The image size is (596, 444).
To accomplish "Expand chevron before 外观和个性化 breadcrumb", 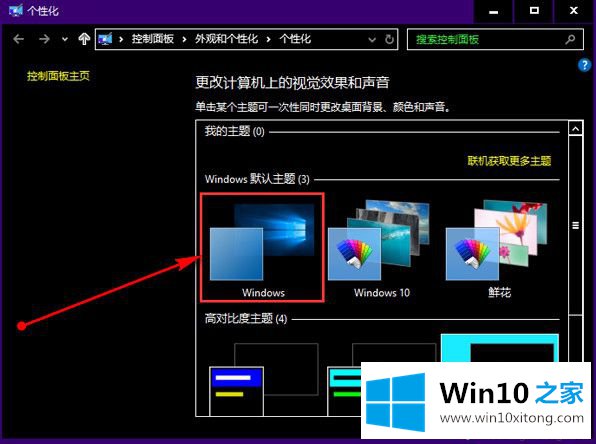I will 184,39.
